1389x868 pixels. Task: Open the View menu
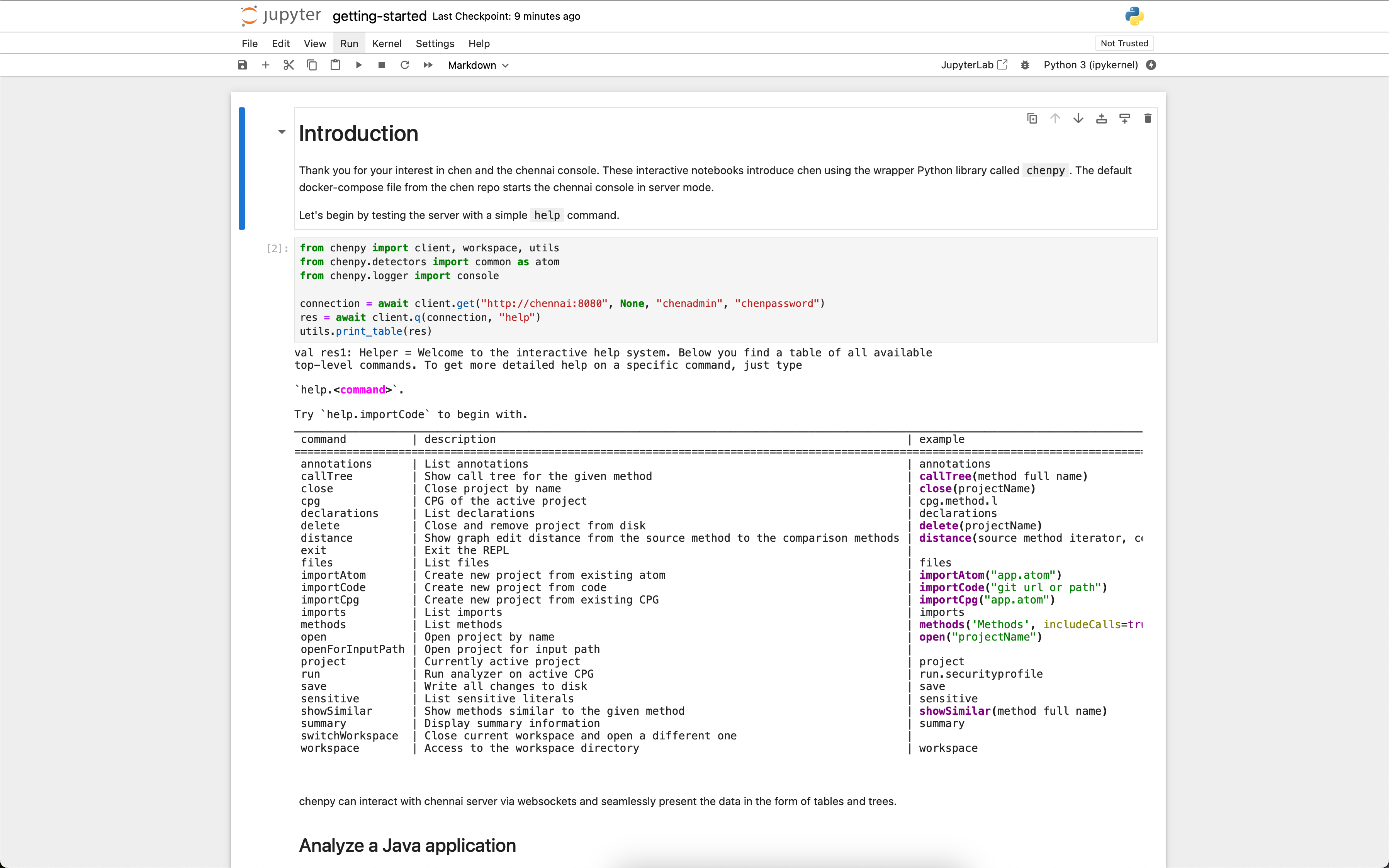click(315, 44)
